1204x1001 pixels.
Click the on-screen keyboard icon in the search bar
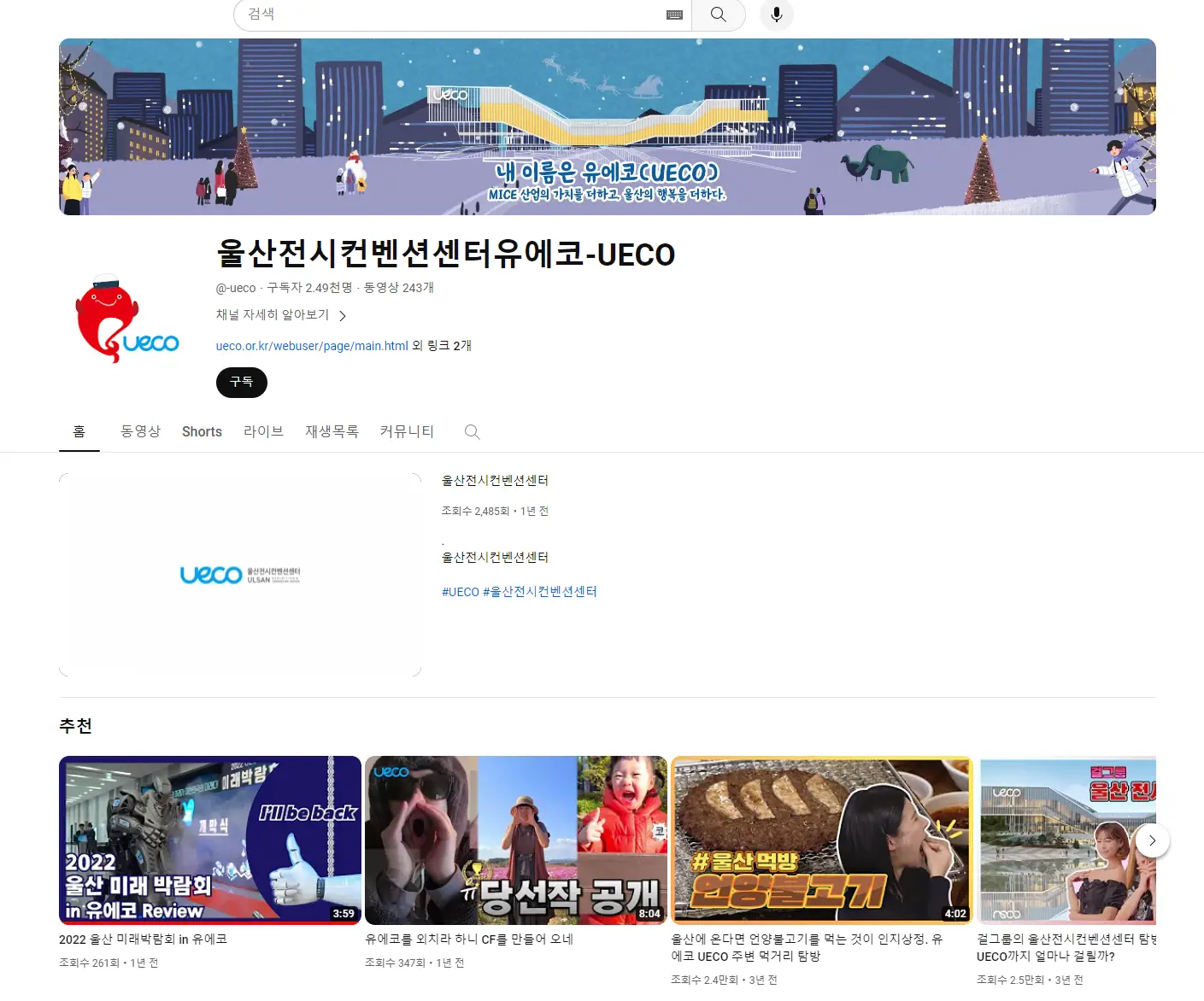[x=674, y=15]
